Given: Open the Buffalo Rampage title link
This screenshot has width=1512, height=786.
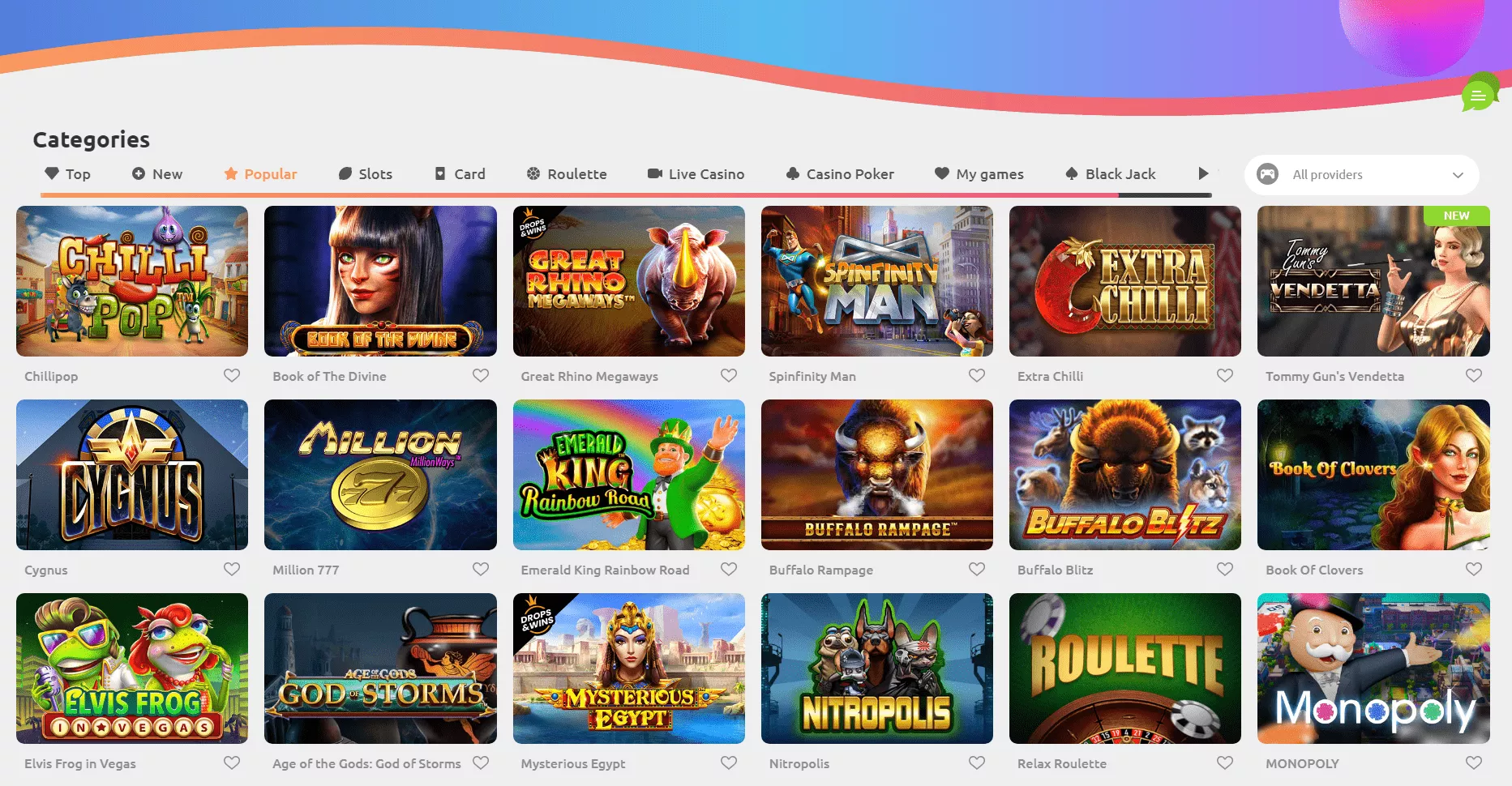Looking at the screenshot, I should point(821,570).
